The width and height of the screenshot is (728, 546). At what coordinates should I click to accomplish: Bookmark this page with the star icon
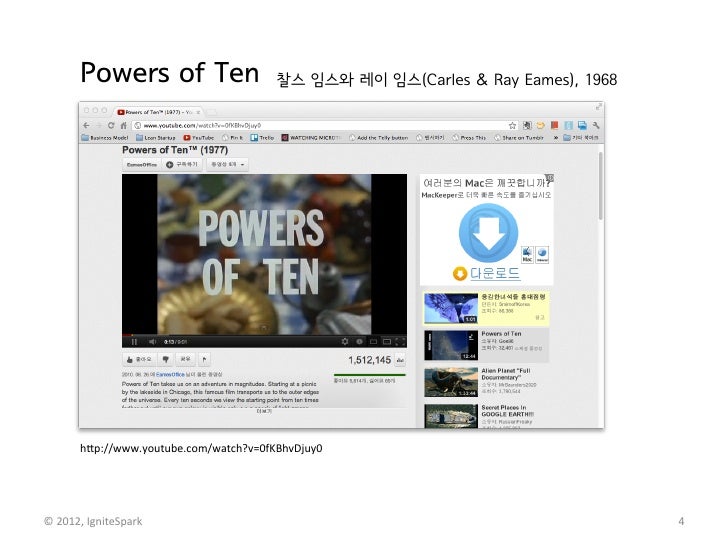point(512,125)
